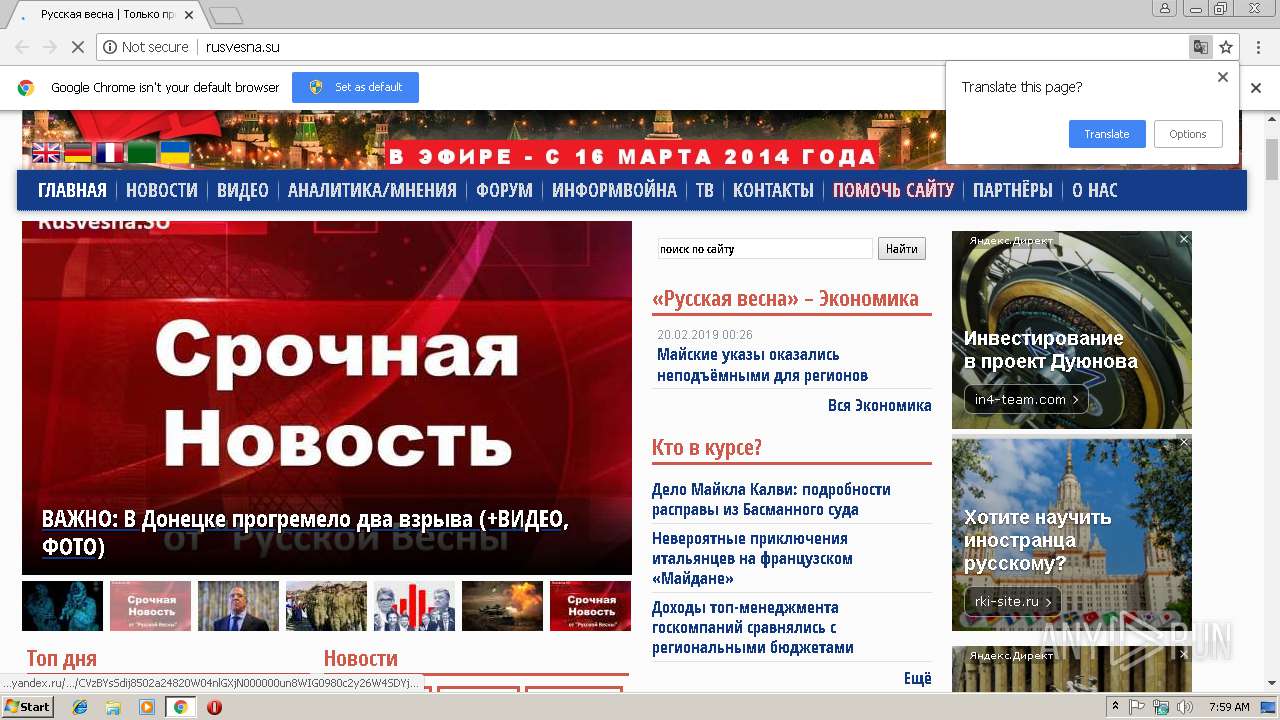Open the КОНТАКТЫ page
The width and height of the screenshot is (1280, 720).
[773, 190]
